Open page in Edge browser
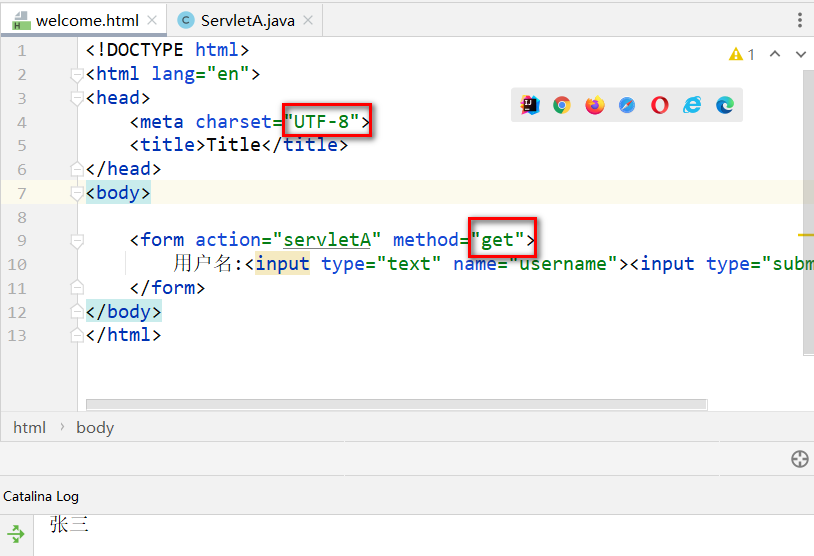The width and height of the screenshot is (814, 556). [724, 105]
